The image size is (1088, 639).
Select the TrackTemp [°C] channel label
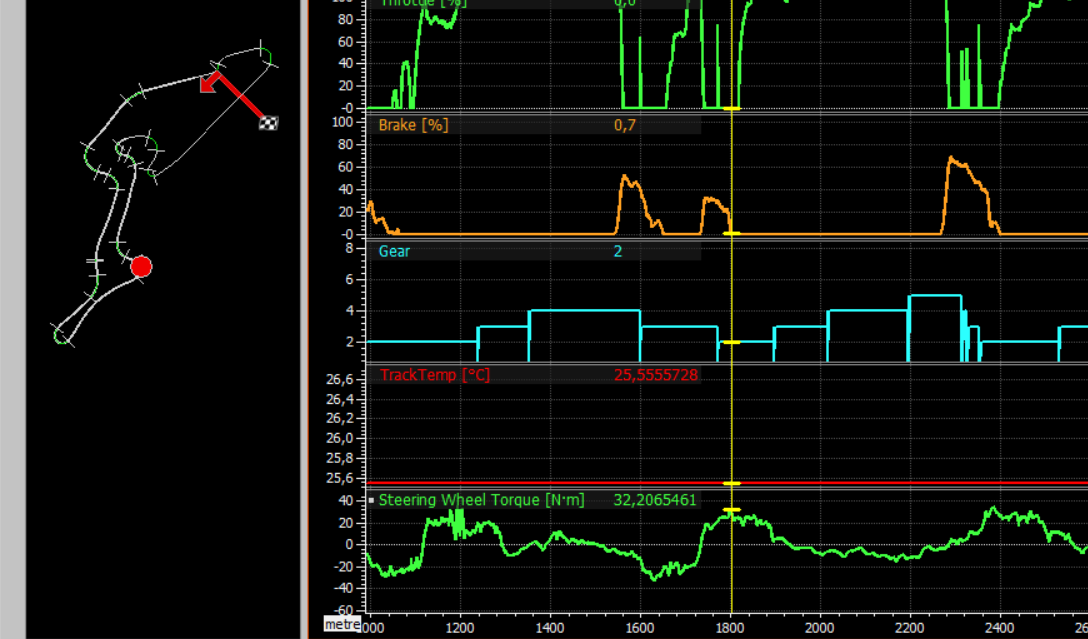(434, 375)
